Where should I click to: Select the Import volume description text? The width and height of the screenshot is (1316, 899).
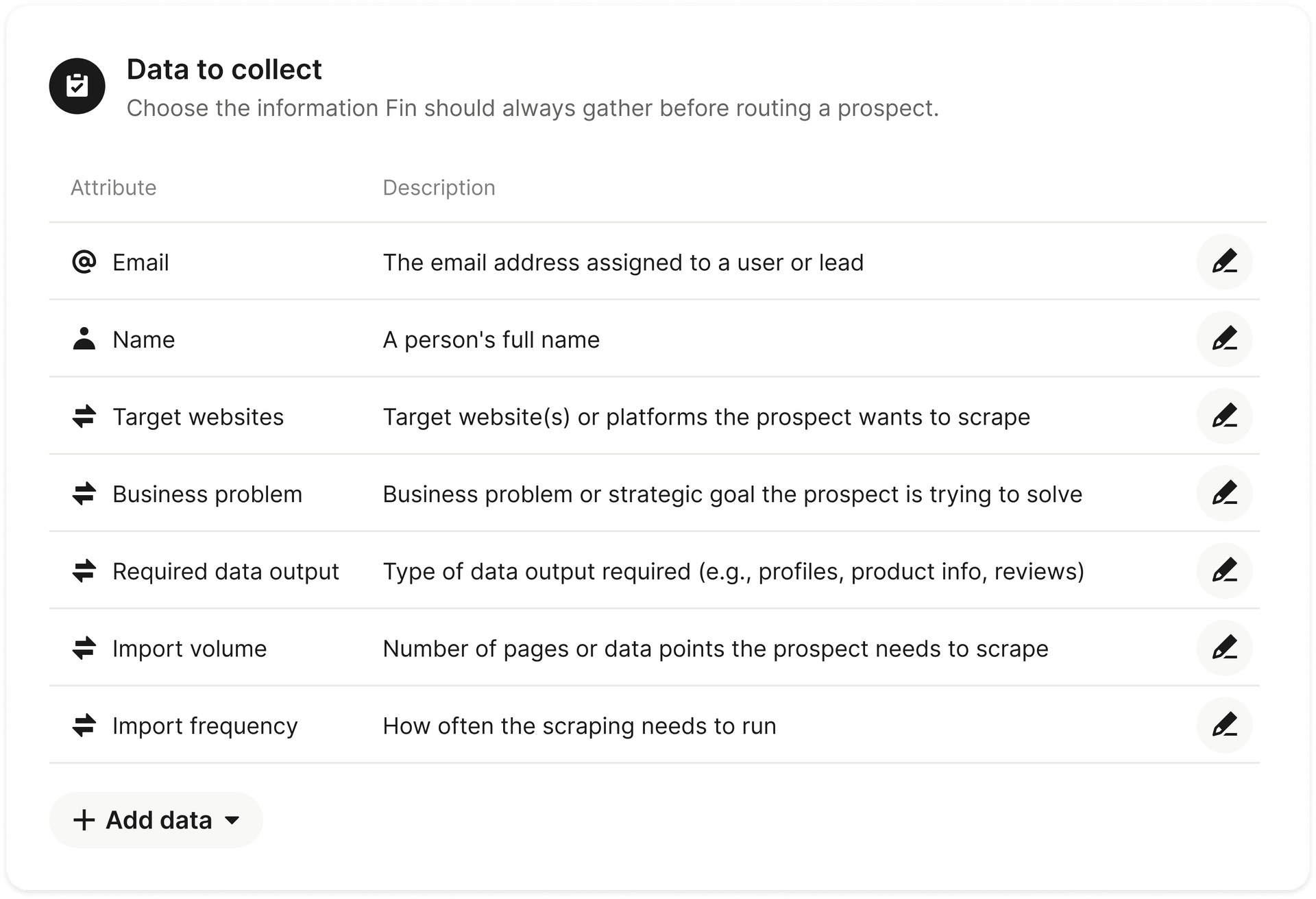pos(715,649)
